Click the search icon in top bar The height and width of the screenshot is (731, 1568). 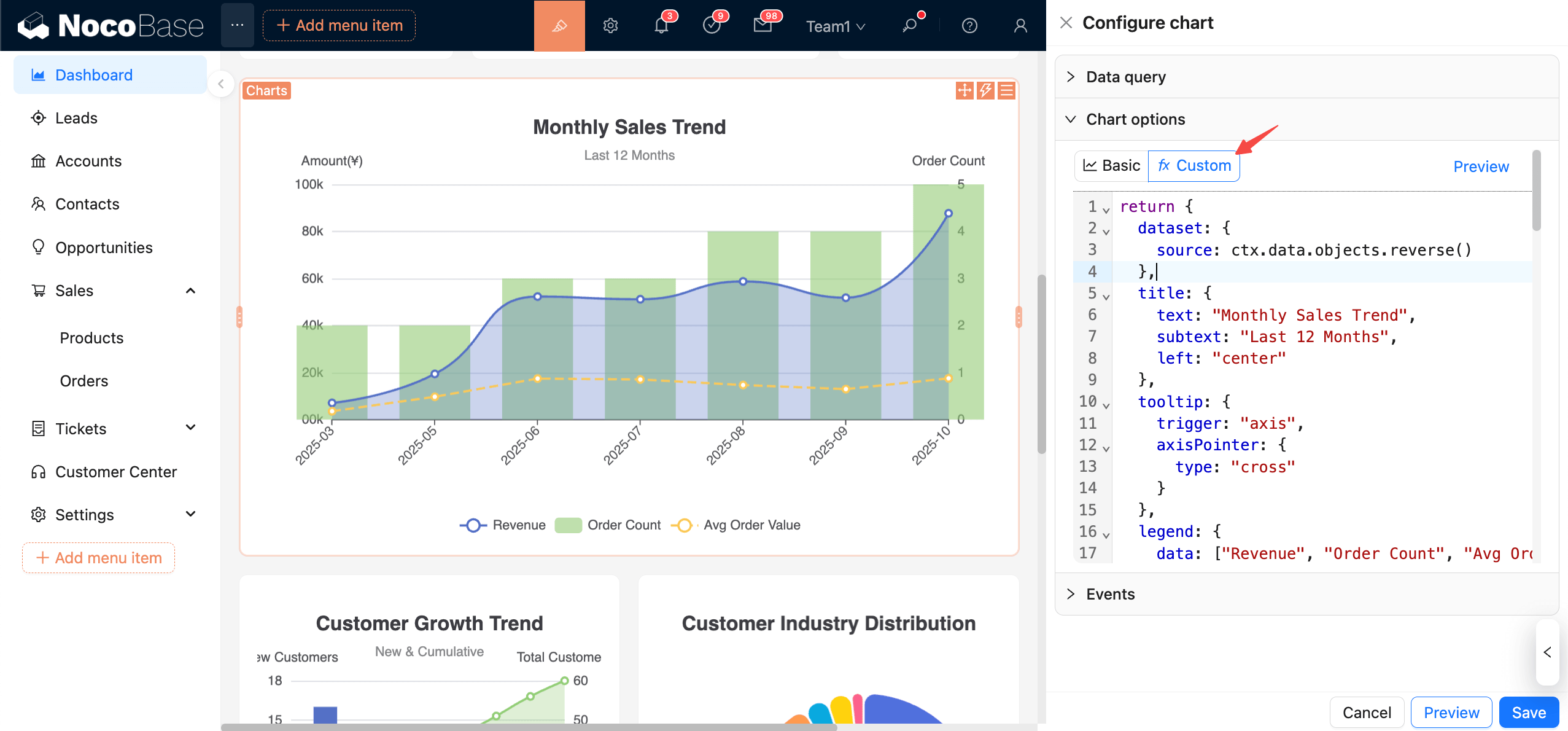point(909,26)
